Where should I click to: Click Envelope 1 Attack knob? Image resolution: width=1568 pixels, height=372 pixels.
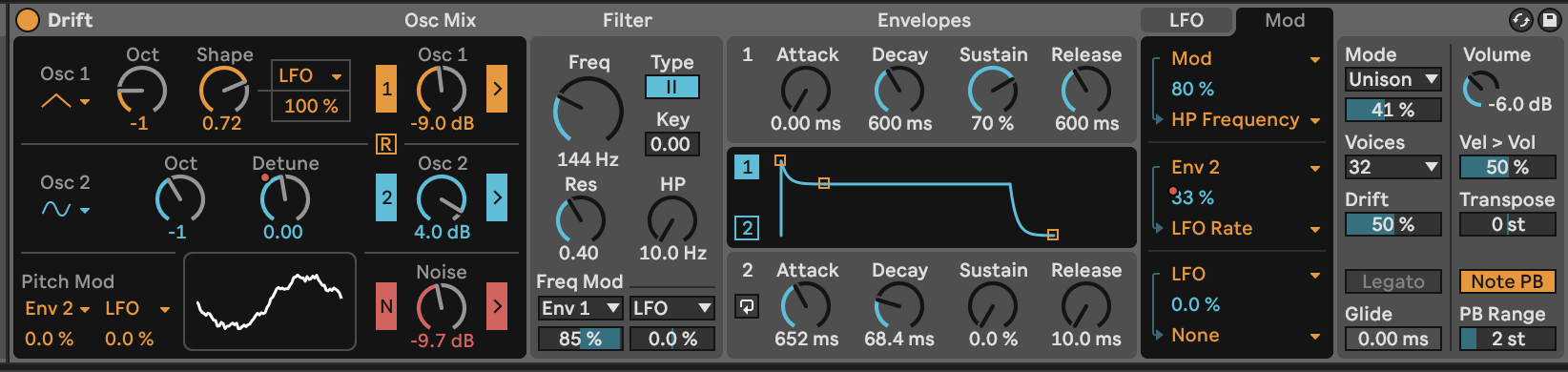coord(806,92)
